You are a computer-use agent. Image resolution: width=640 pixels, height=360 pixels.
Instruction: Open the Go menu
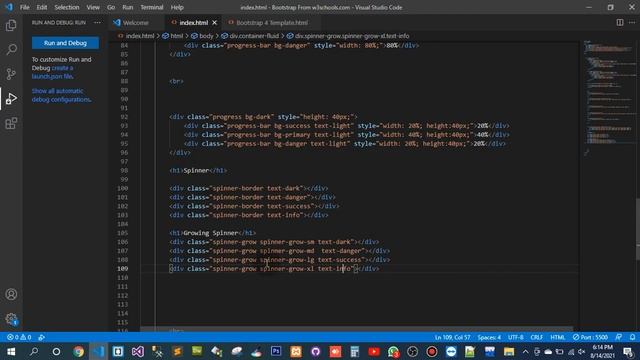coord(111,7)
